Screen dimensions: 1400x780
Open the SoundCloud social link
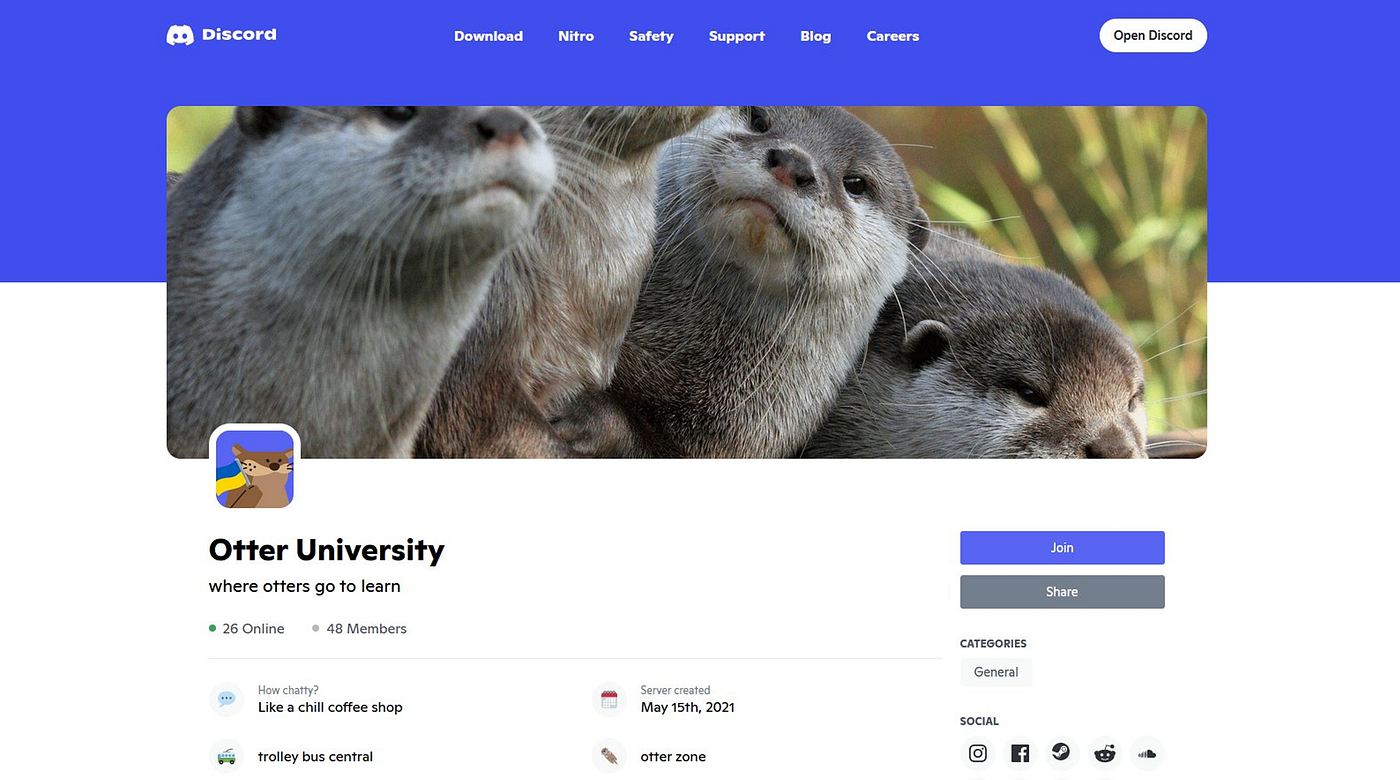click(x=1147, y=754)
